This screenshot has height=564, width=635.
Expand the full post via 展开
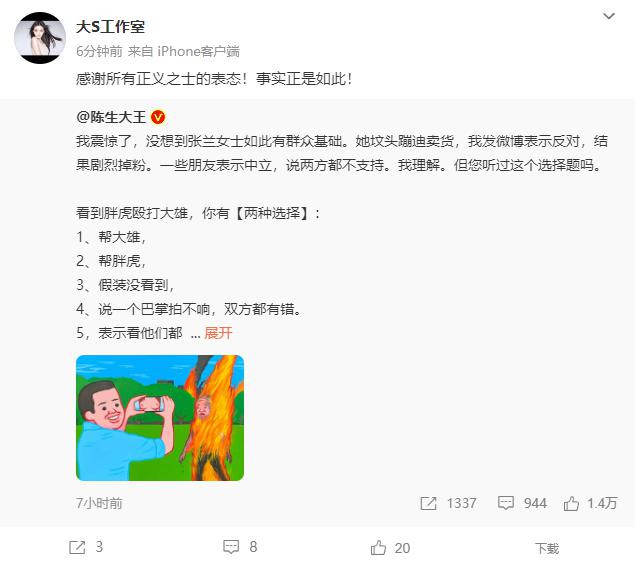point(218,333)
